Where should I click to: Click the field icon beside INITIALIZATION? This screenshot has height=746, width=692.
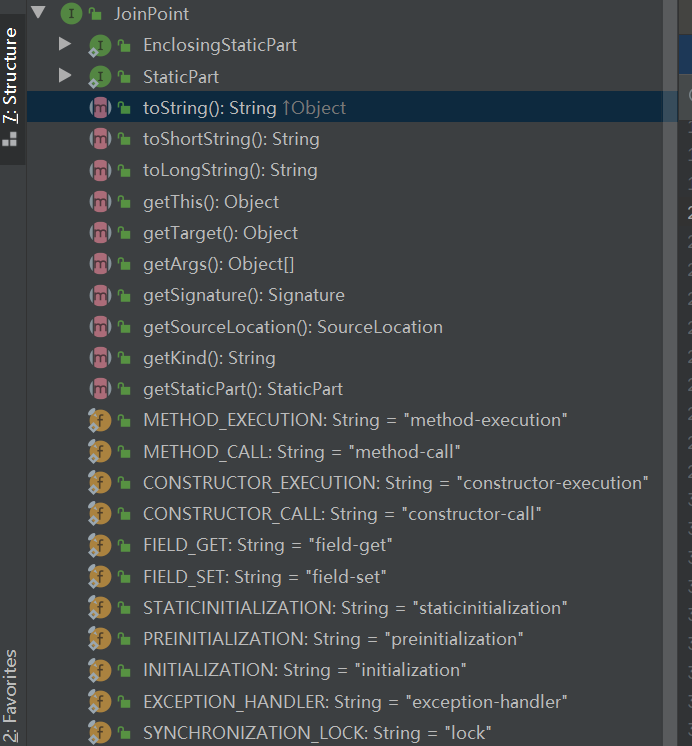pos(100,671)
